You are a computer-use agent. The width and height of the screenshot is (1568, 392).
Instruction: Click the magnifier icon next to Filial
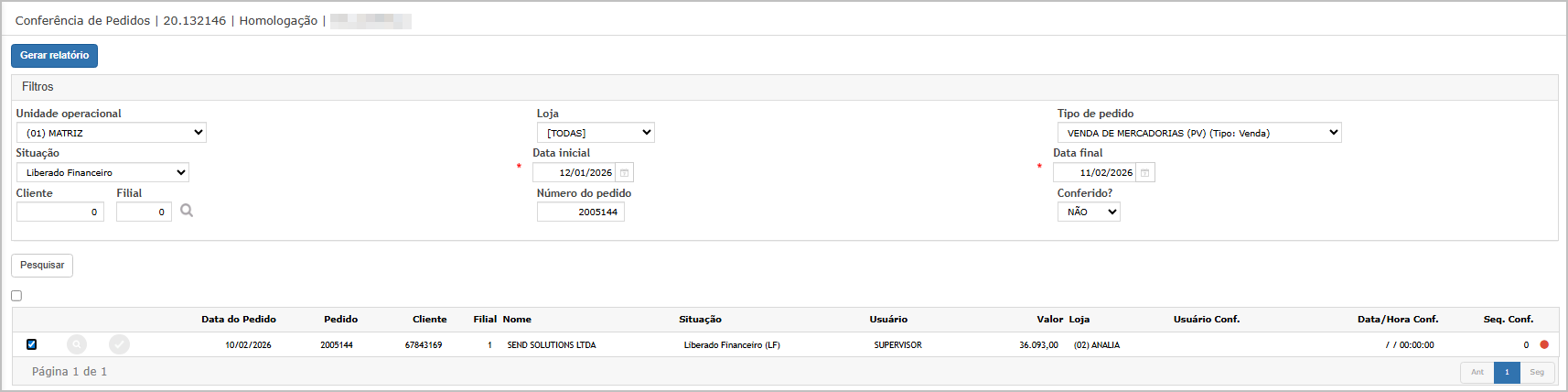click(x=187, y=211)
